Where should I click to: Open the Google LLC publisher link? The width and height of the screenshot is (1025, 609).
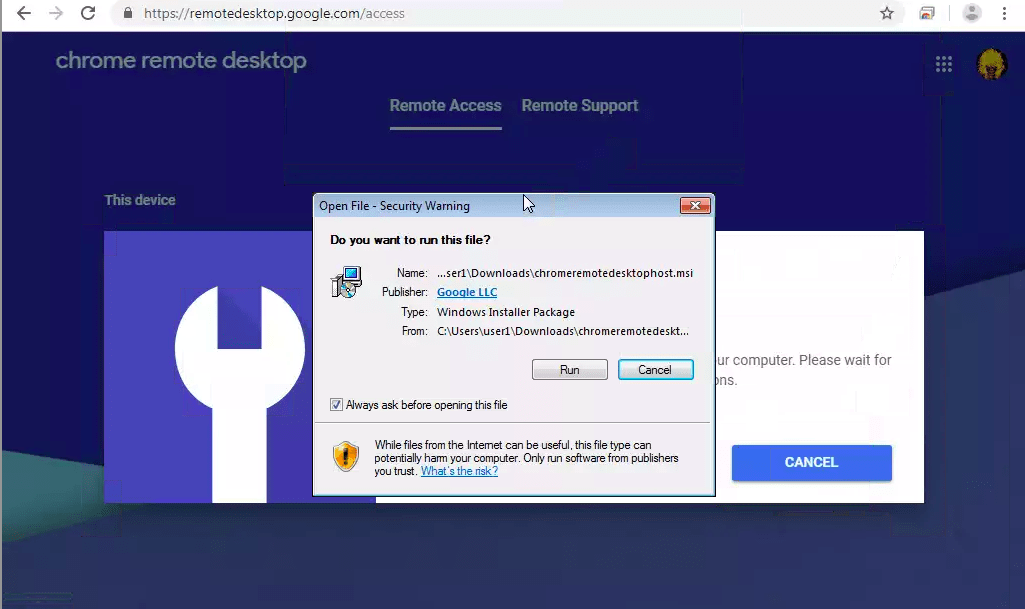[467, 292]
